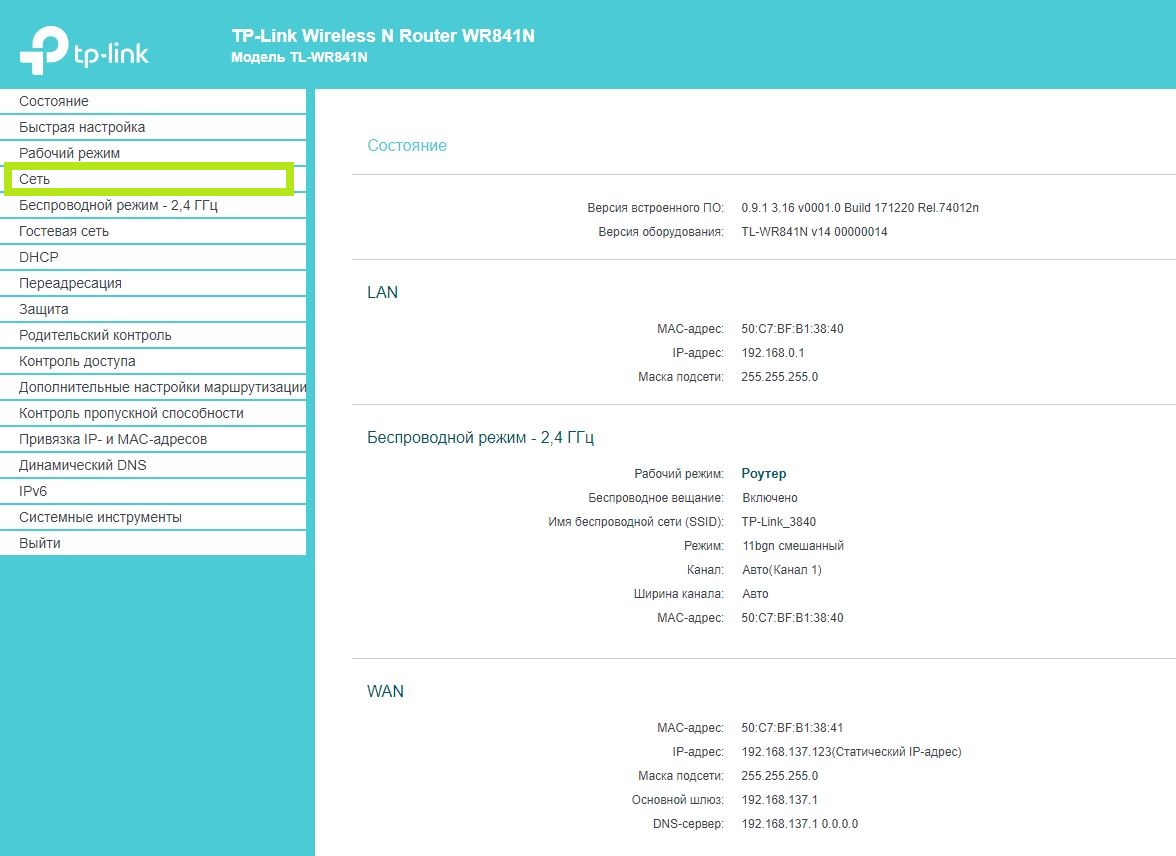Open Контроль доступа in sidebar
Image resolution: width=1176 pixels, height=856 pixels.
[77, 361]
